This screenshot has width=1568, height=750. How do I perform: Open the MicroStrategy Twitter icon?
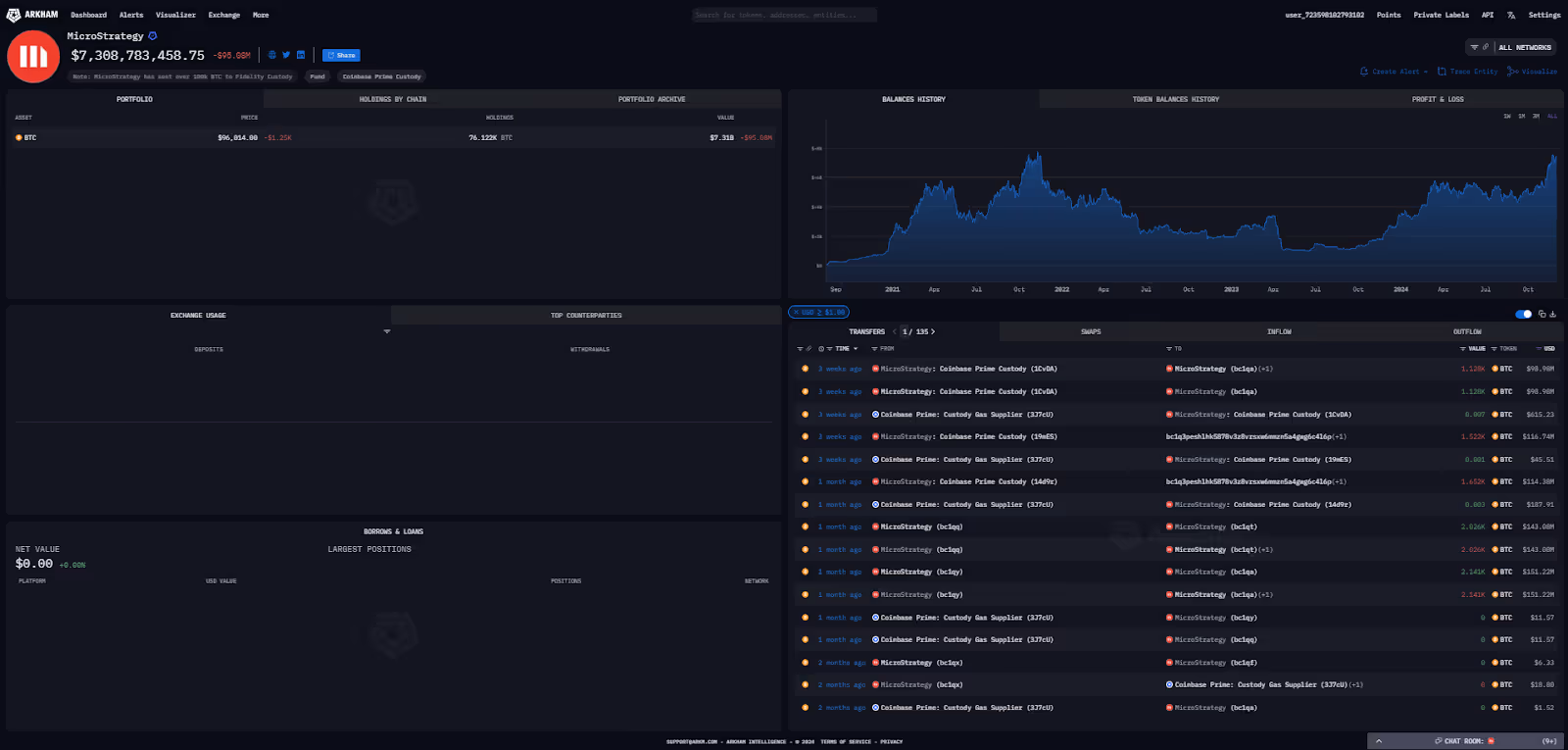(286, 55)
